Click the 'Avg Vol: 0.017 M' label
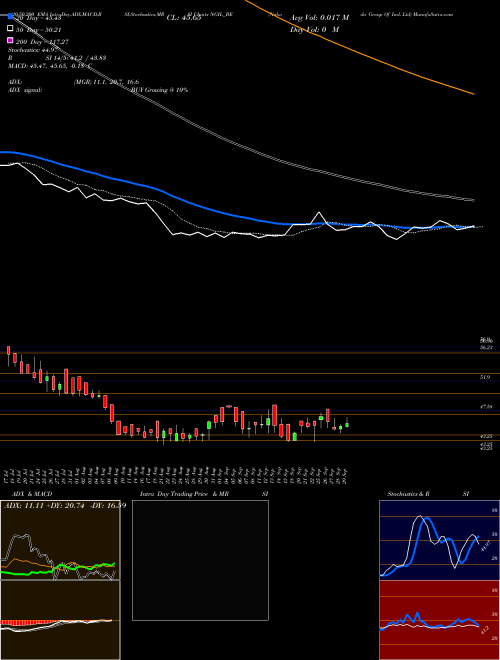 coord(319,18)
